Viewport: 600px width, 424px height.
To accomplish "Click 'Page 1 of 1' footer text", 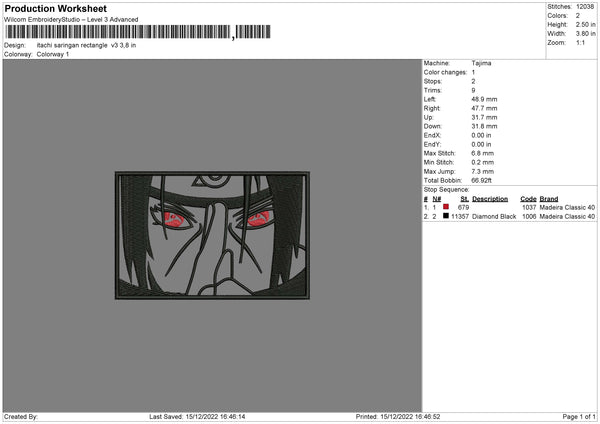I will (x=579, y=417).
